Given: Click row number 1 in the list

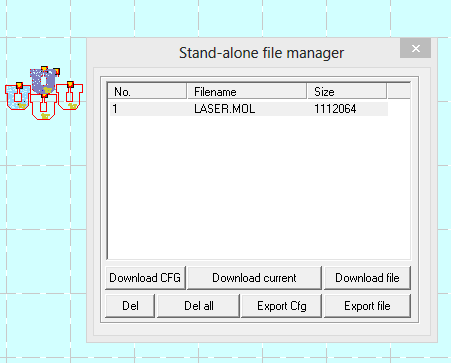Looking at the screenshot, I should 115,109.
